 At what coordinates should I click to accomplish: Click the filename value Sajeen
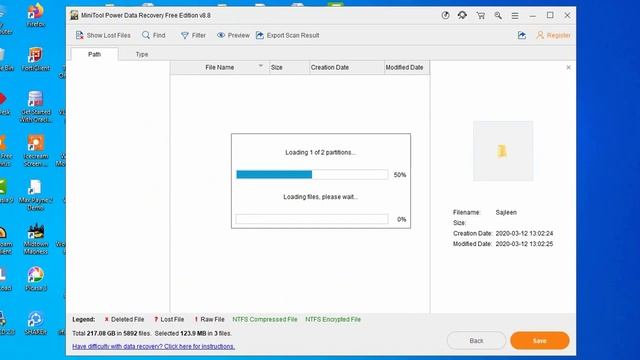click(x=506, y=212)
